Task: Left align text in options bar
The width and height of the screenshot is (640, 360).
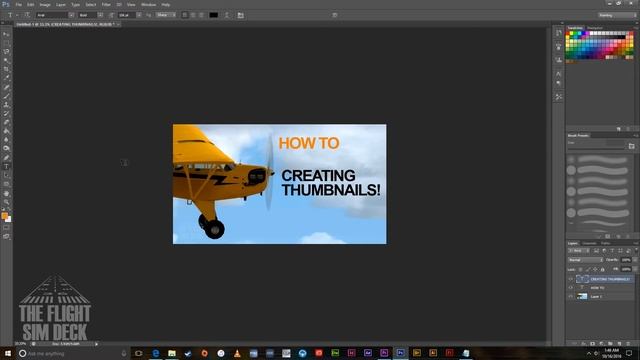Action: (x=185, y=15)
